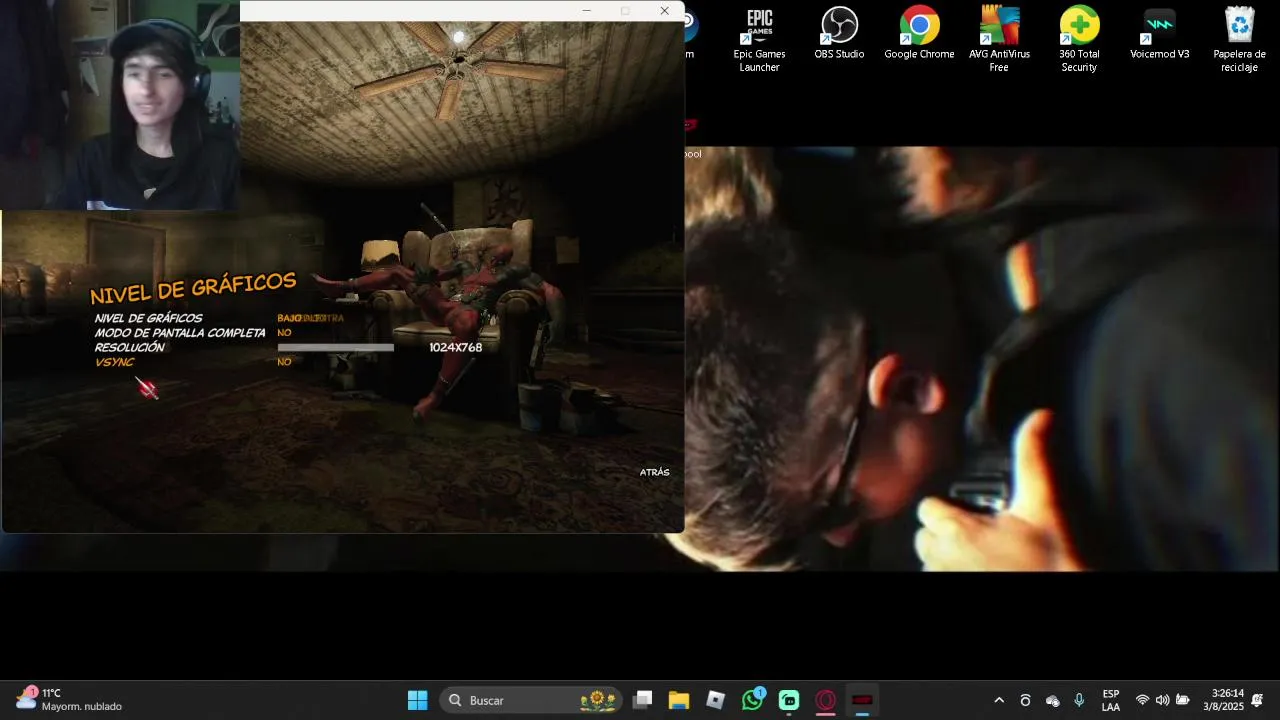Open the Windows Start menu
1280x720 pixels.
click(x=418, y=700)
